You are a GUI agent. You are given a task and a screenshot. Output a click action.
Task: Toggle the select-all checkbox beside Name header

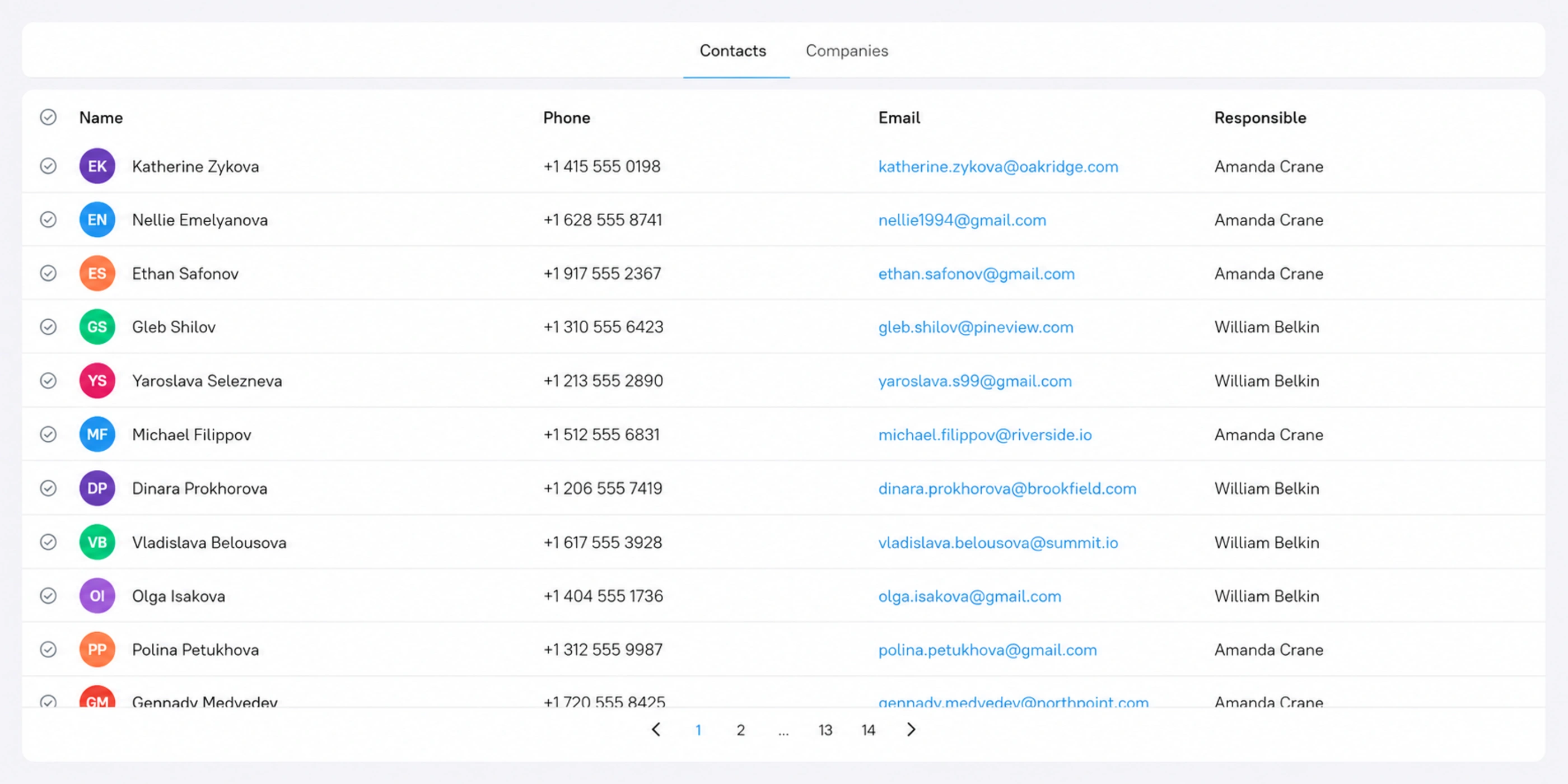48,117
